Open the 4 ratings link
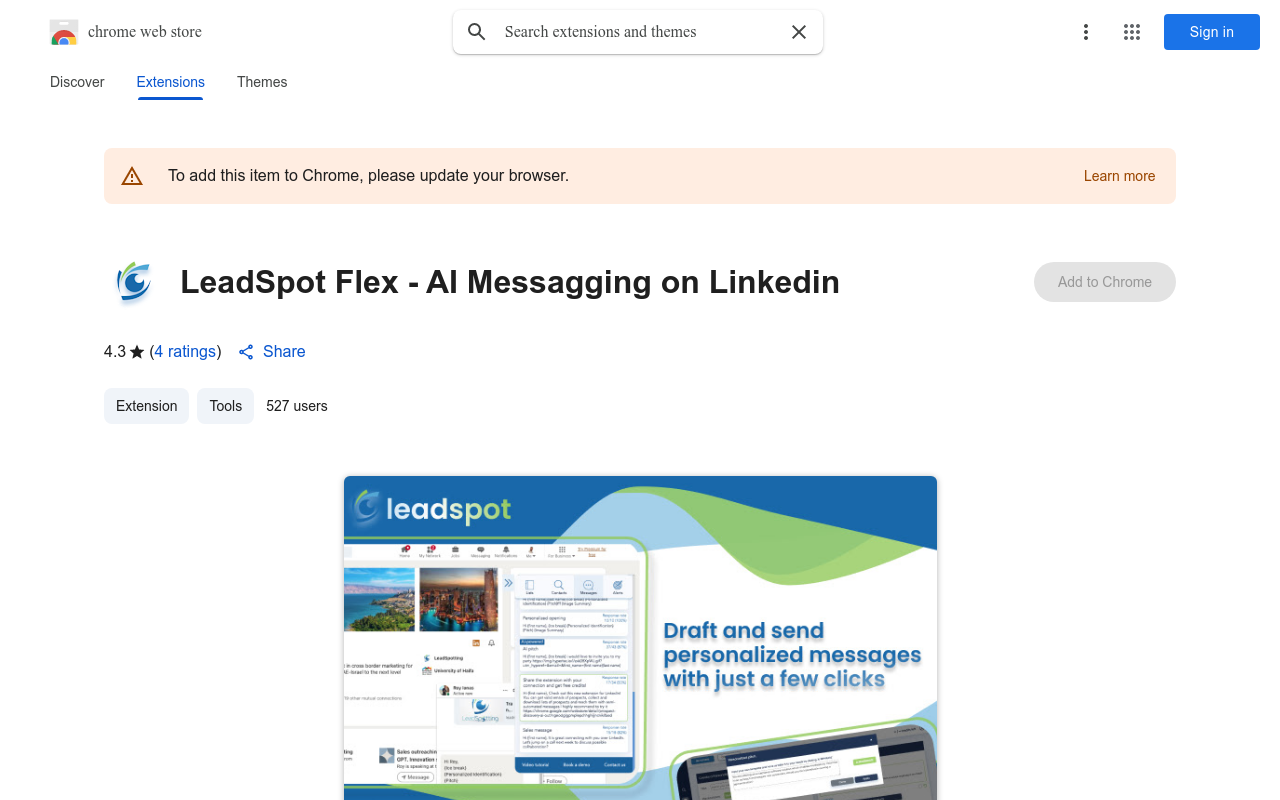 (x=186, y=351)
